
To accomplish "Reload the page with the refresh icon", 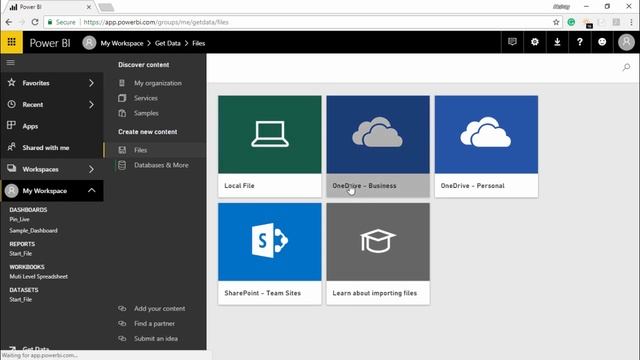I will [35, 22].
